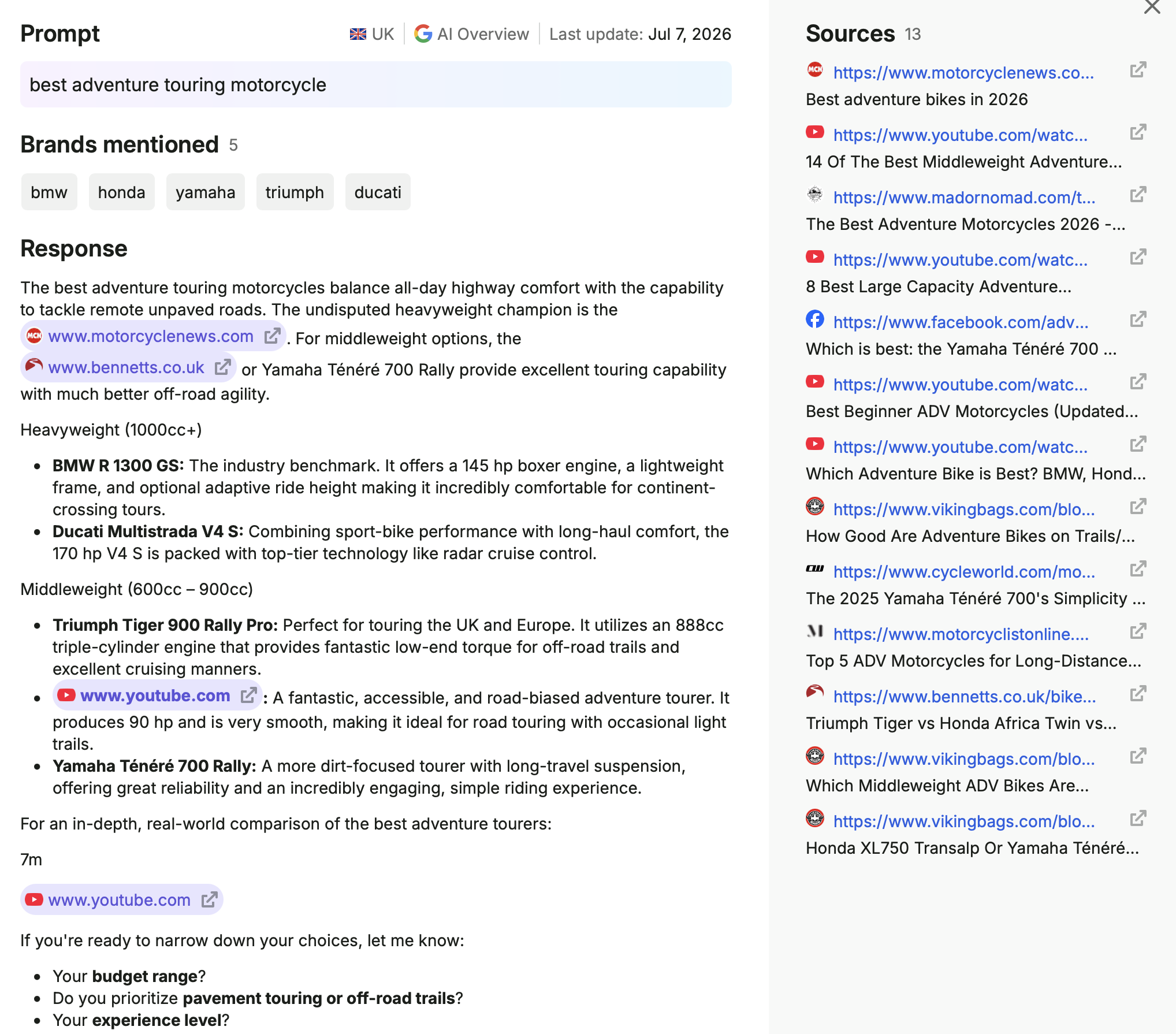
Task: Click the Google AI Overview logo
Action: click(x=423, y=34)
